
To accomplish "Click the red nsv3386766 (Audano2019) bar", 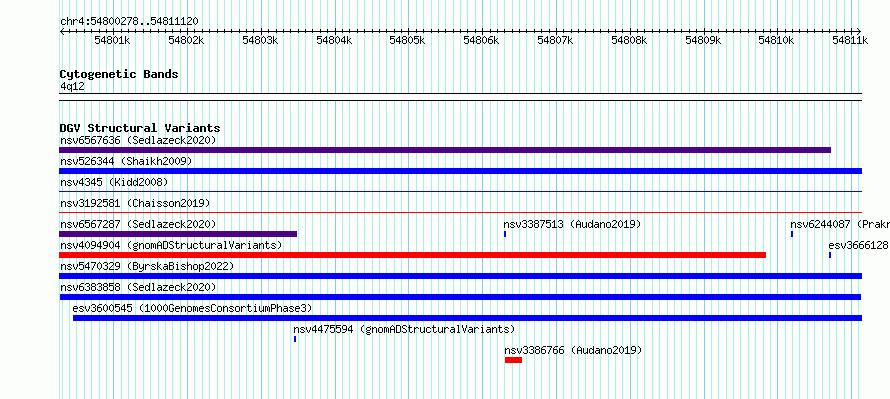I will [513, 360].
